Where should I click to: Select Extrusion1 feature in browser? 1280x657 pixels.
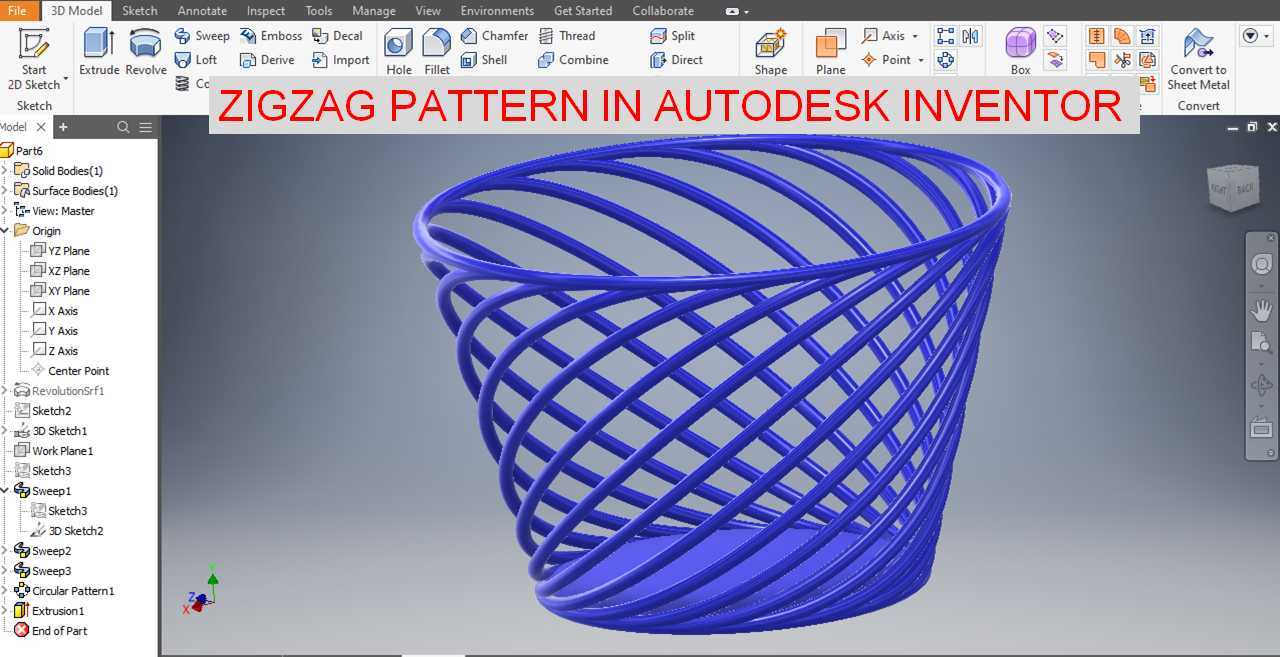[x=49, y=611]
